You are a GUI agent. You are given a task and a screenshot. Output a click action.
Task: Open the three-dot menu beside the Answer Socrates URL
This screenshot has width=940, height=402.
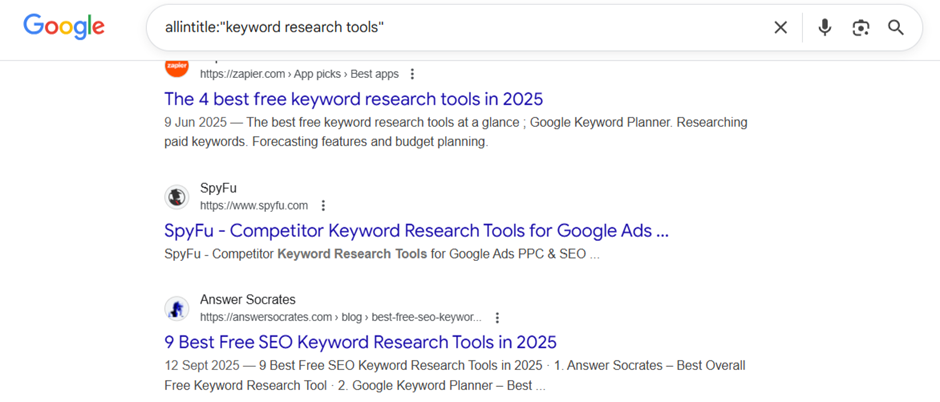tap(497, 318)
